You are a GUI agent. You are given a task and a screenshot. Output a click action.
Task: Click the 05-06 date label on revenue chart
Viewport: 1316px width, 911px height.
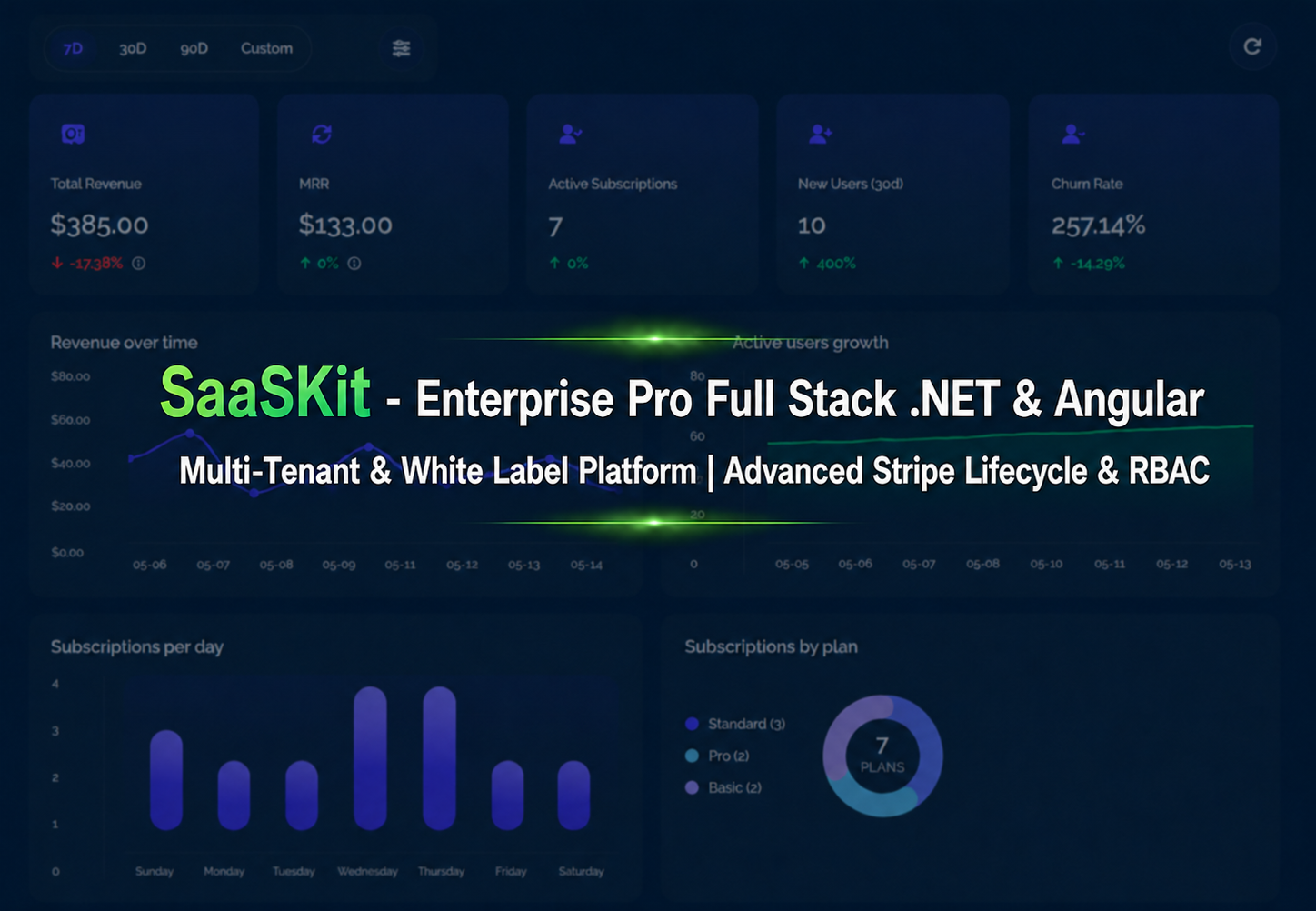coord(149,565)
